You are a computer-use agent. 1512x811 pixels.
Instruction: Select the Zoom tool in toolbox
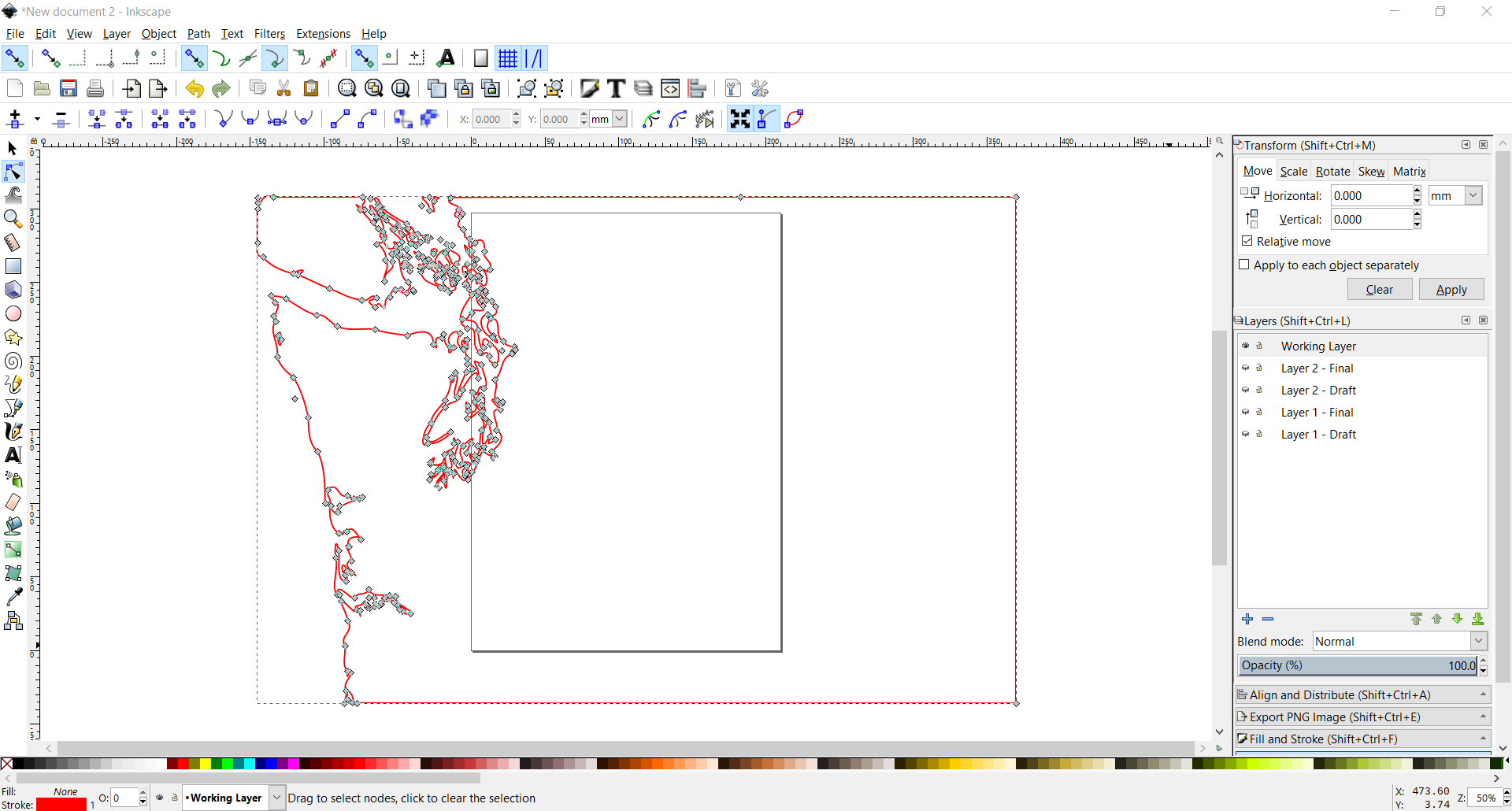(x=13, y=219)
